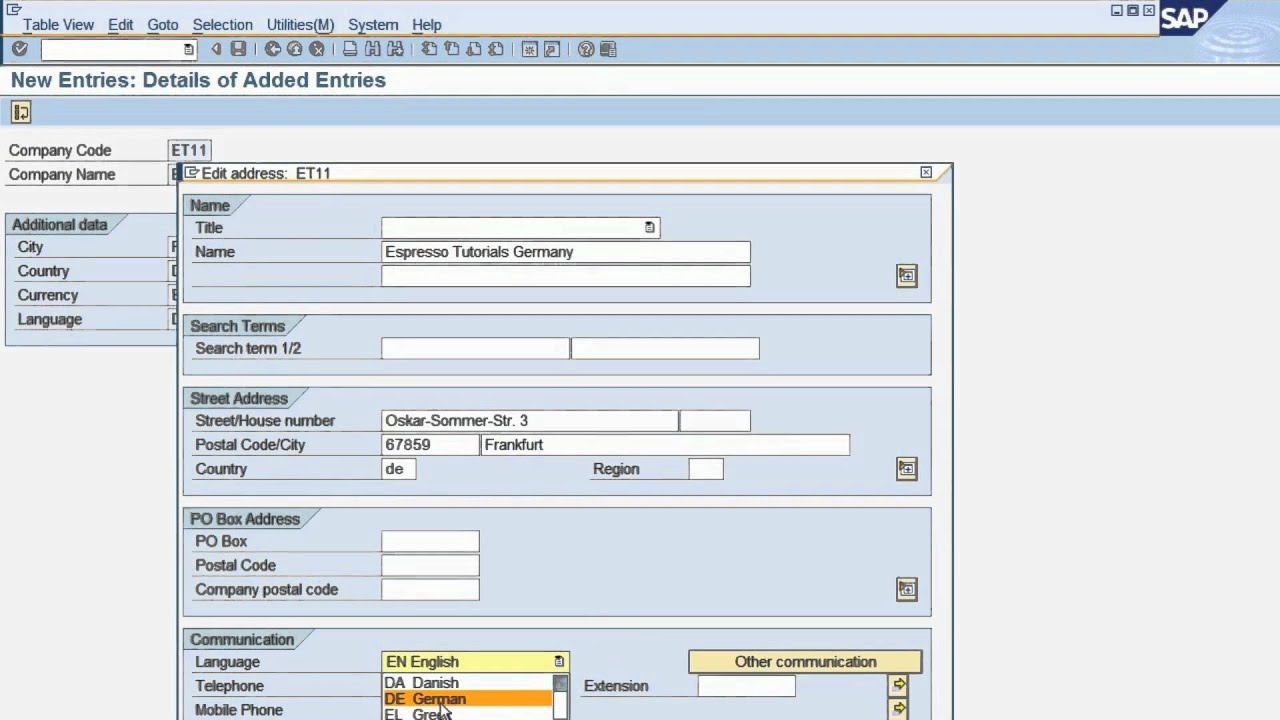Screen dimensions: 1280x720
Task: Click the language list scrollbar
Action: [x=560, y=698]
